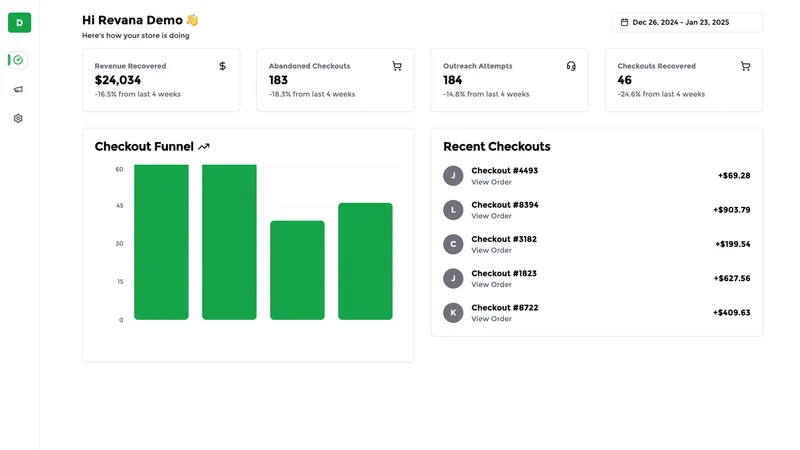Click the calendar icon in date range picker
The height and width of the screenshot is (450, 800).
pos(624,22)
